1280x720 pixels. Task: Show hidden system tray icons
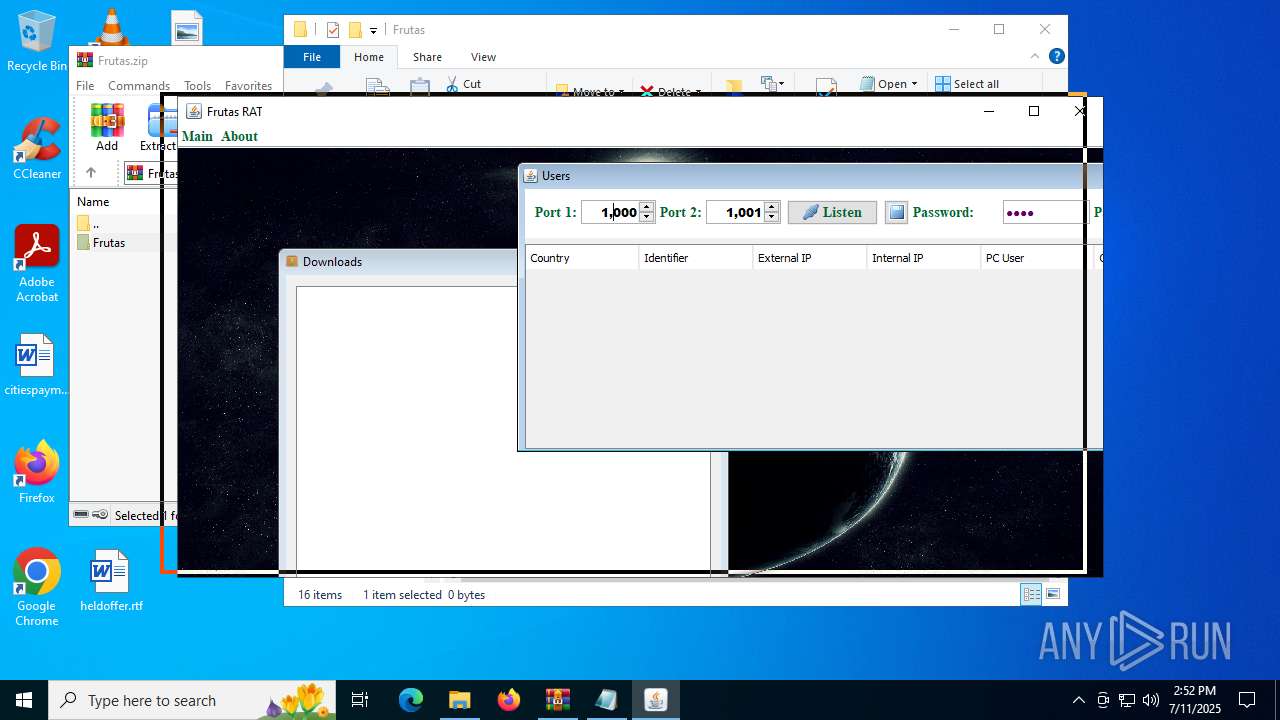click(x=1078, y=700)
